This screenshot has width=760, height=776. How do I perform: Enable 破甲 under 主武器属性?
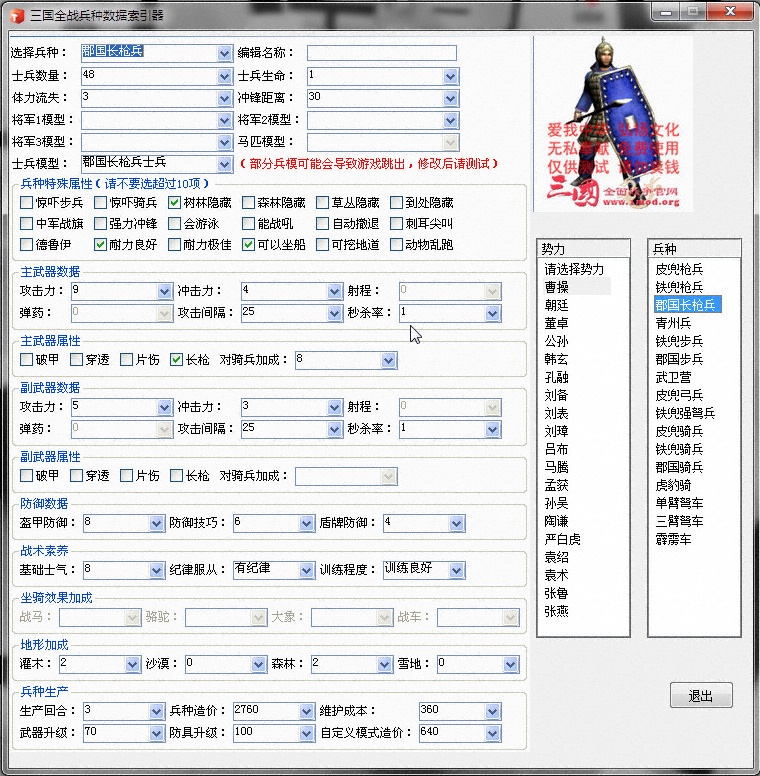pyautogui.click(x=27, y=360)
